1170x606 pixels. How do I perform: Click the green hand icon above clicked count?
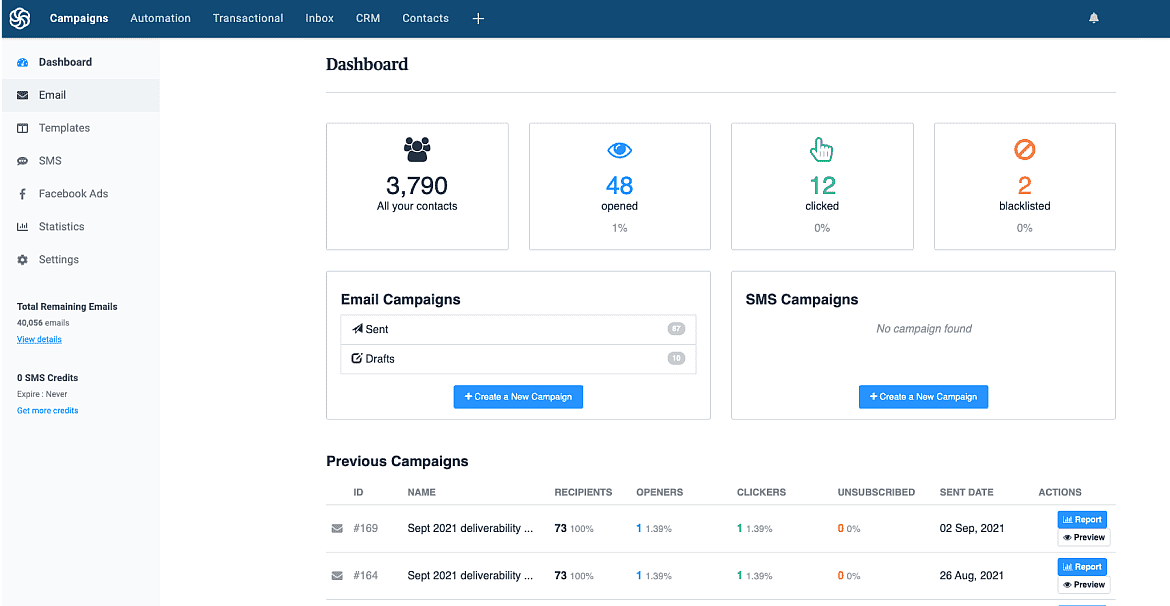(x=821, y=149)
